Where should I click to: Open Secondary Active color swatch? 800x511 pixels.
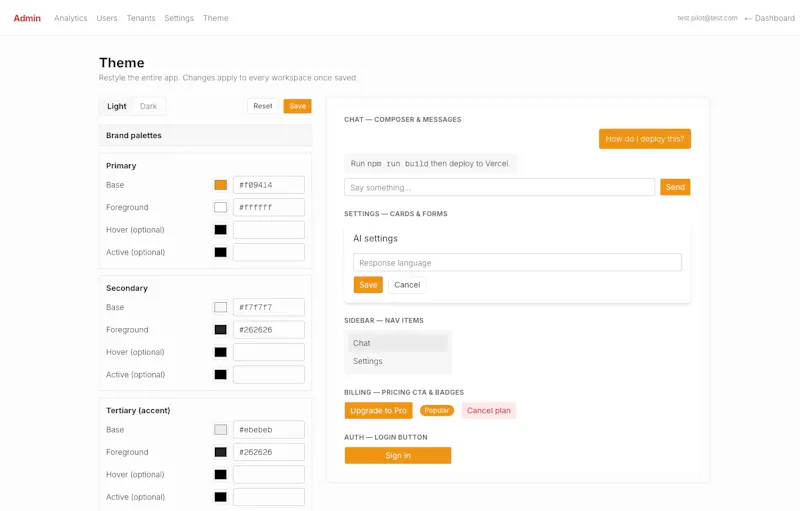tap(220, 374)
